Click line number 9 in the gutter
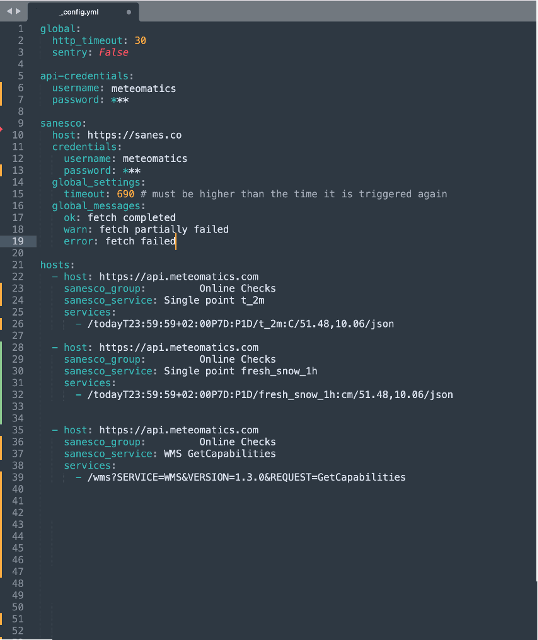Viewport: 538px width, 640px height. (x=21, y=123)
